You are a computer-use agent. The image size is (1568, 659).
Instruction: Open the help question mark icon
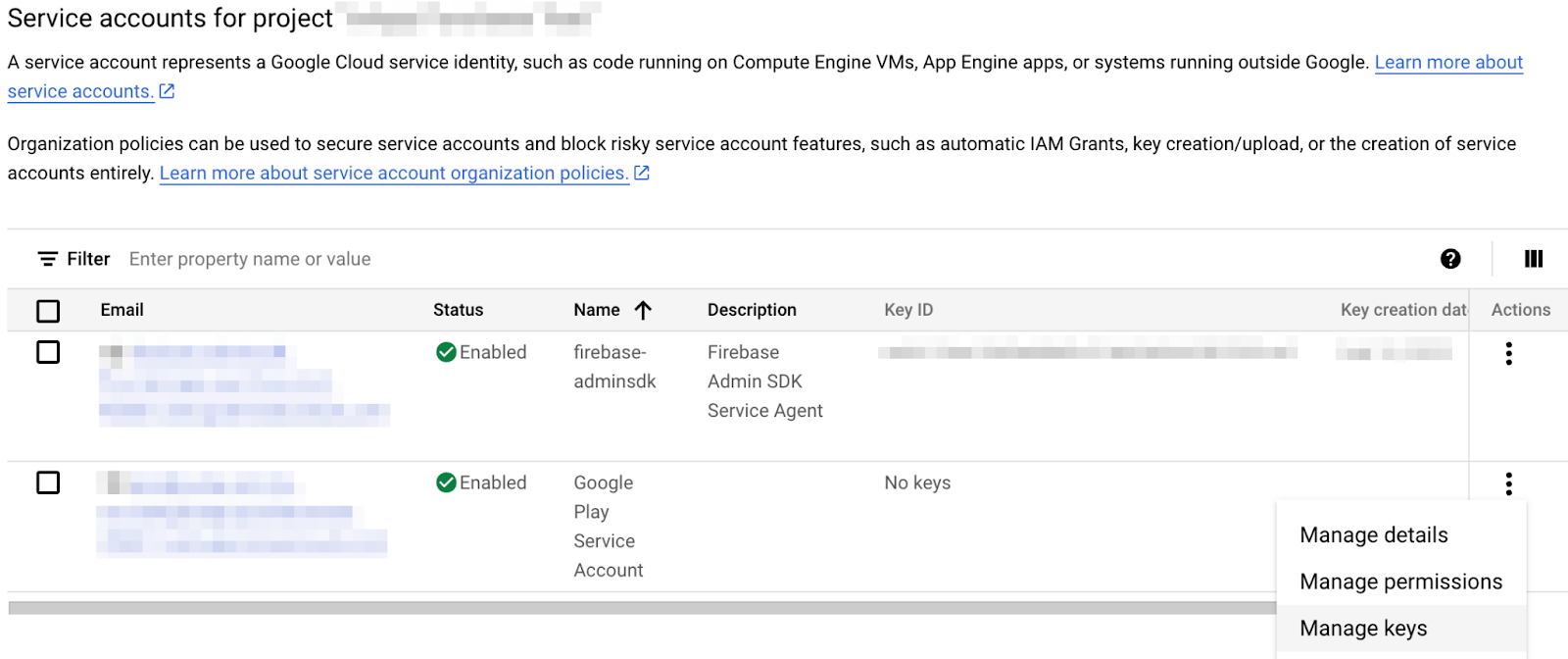(1450, 259)
